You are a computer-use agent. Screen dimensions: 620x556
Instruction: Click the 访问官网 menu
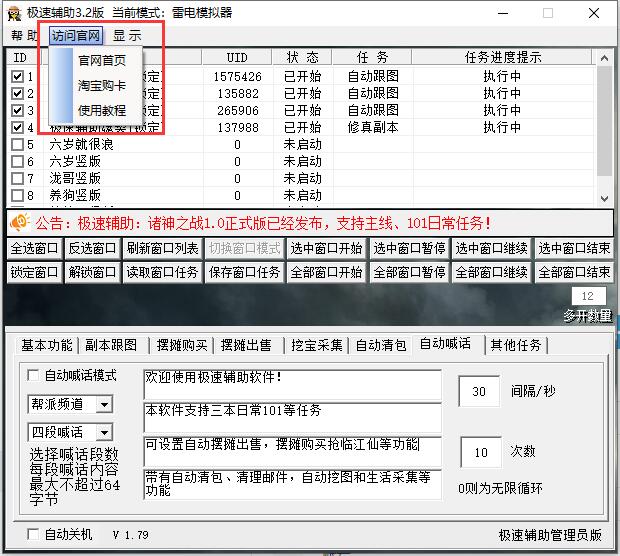(76, 36)
